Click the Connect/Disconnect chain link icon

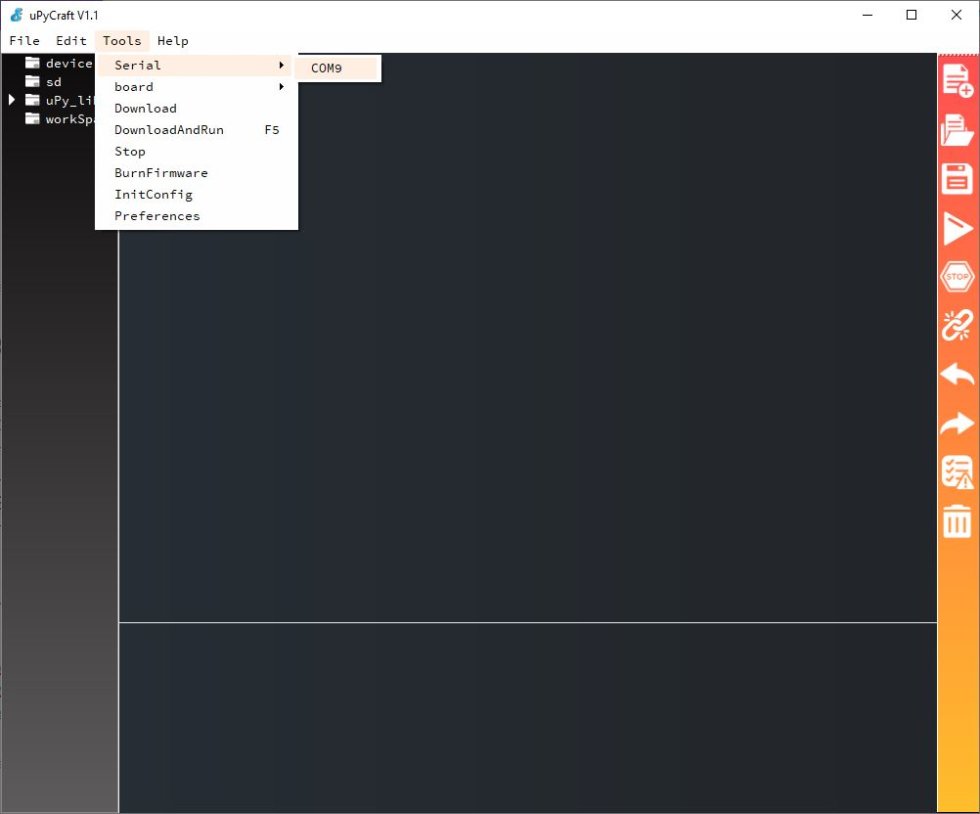pos(957,325)
